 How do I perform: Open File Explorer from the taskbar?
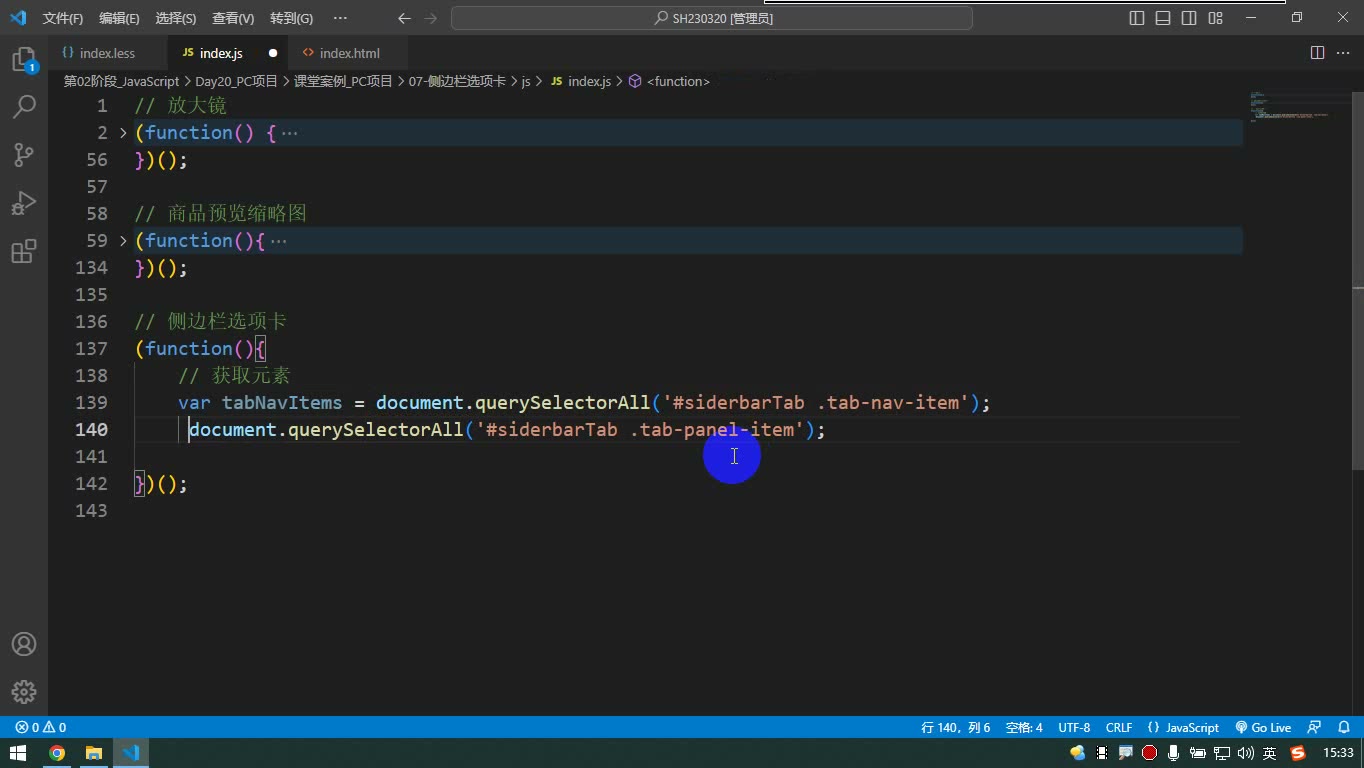pos(94,753)
